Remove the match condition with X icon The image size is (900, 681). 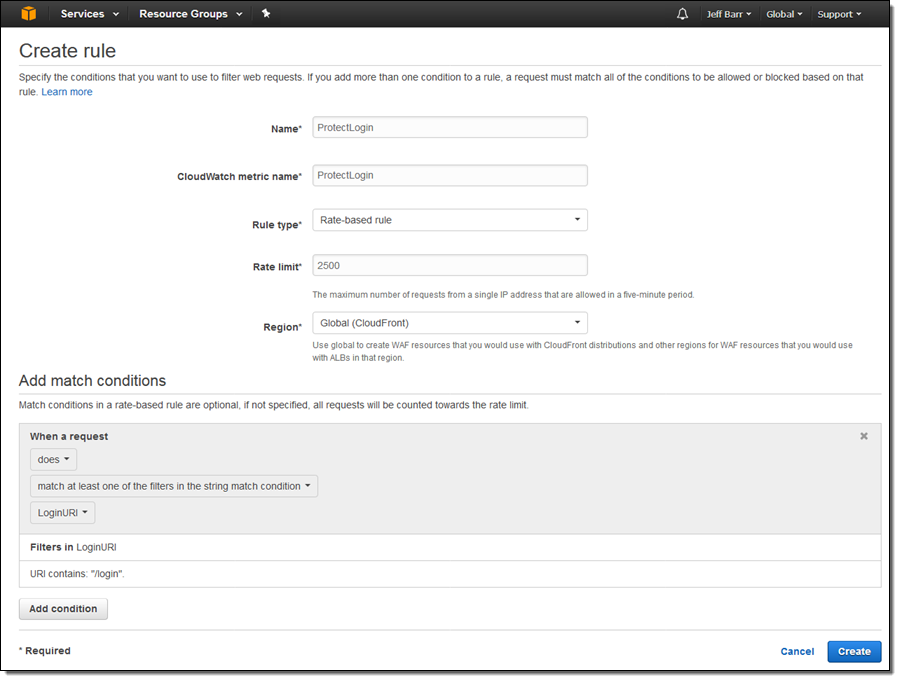pyautogui.click(x=864, y=436)
